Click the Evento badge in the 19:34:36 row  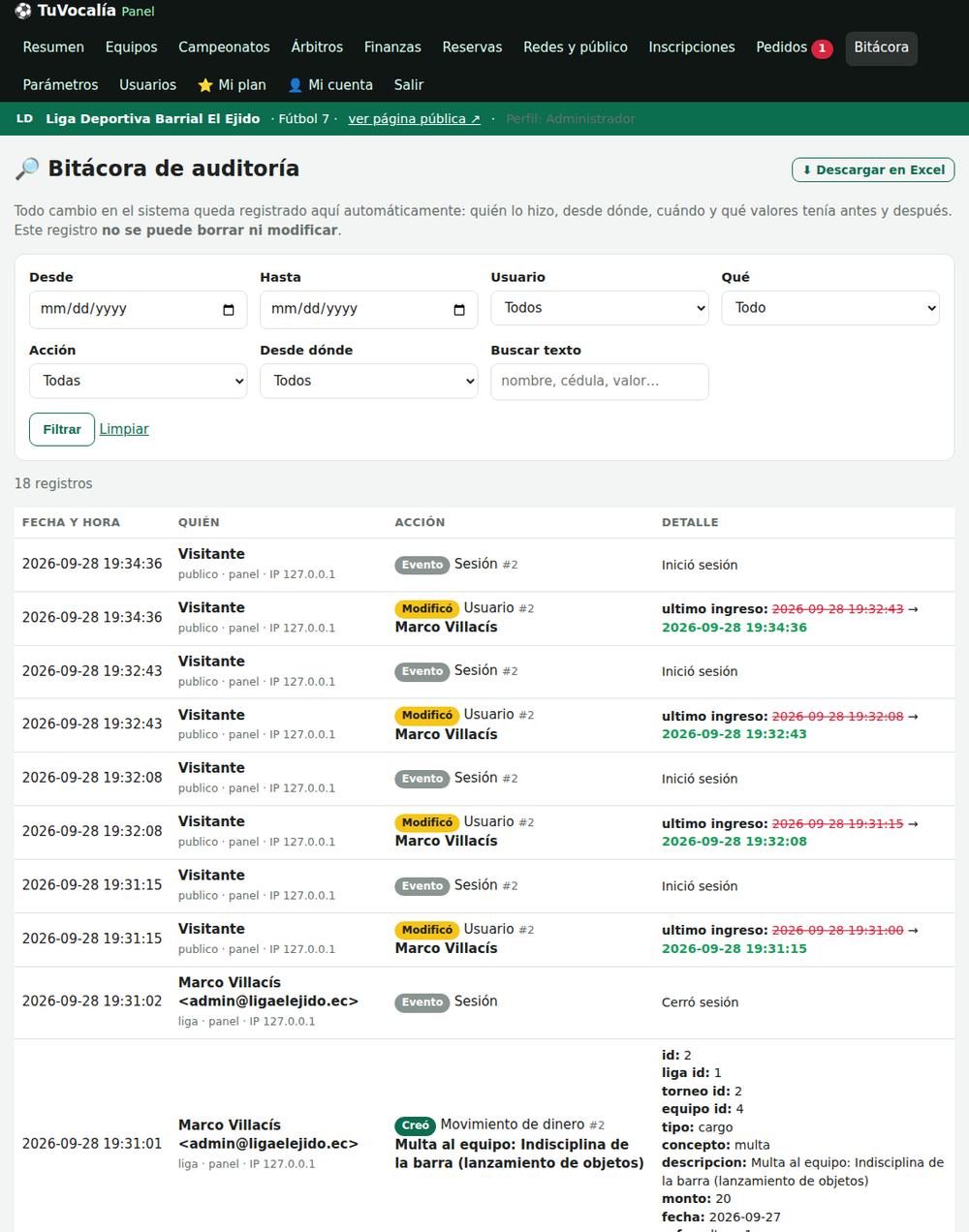(x=422, y=565)
